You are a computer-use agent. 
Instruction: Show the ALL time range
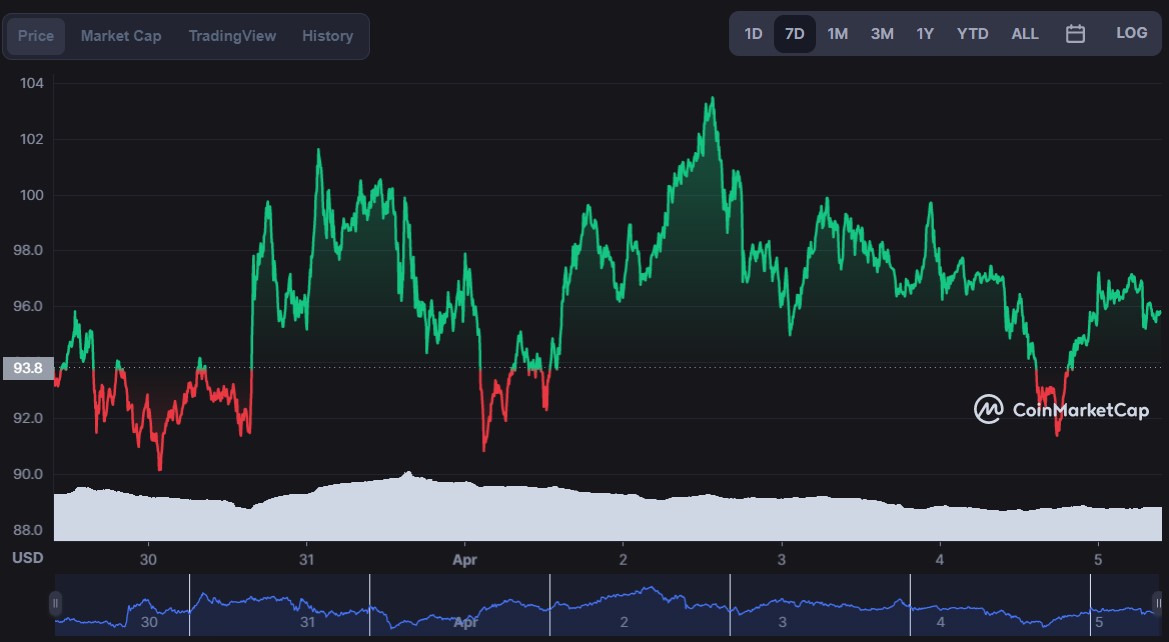pyautogui.click(x=1024, y=34)
